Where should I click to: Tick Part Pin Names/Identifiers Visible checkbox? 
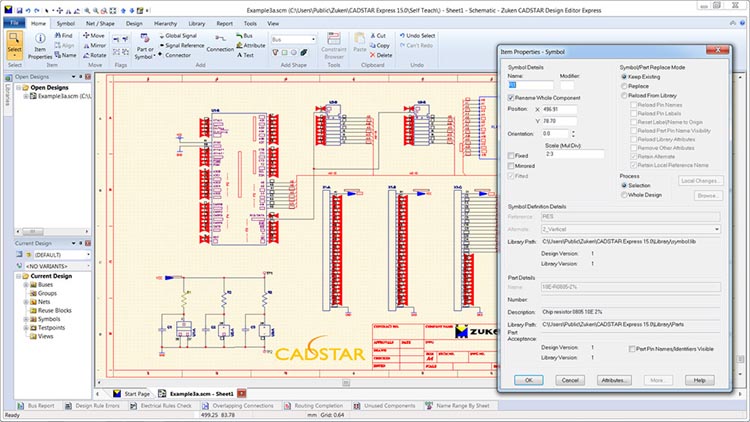pyautogui.click(x=632, y=349)
